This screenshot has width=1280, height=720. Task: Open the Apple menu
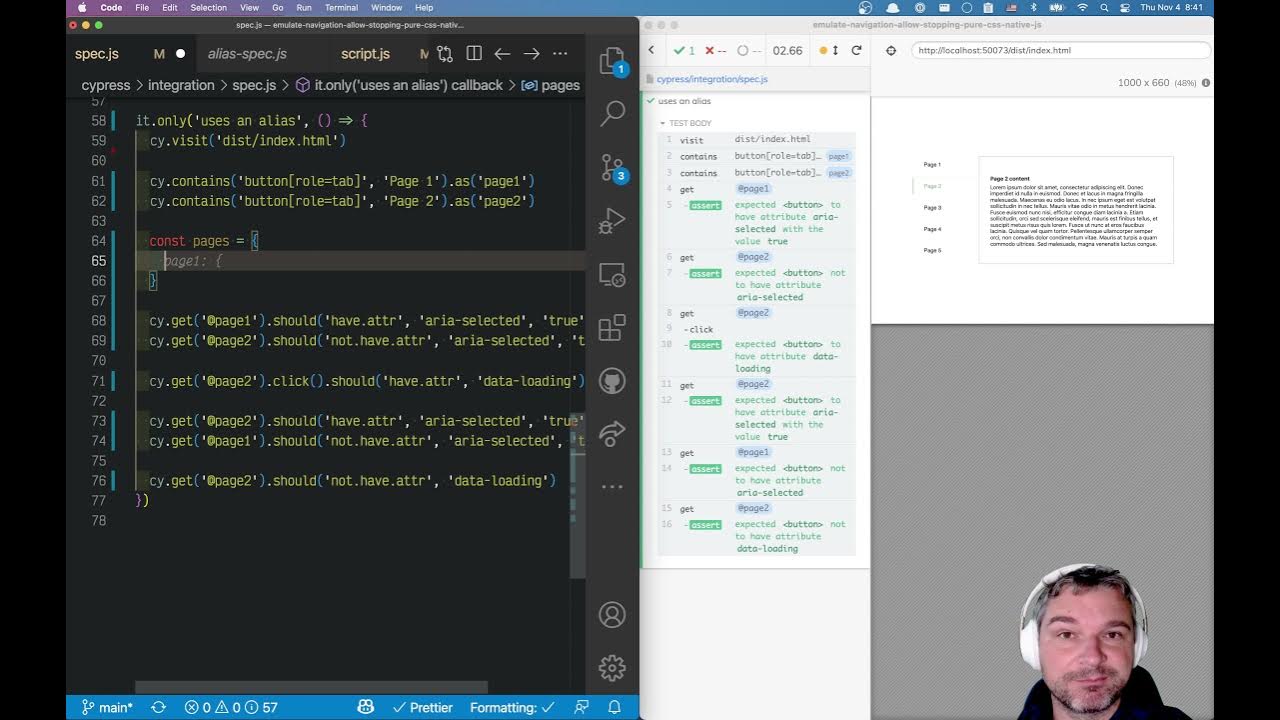[82, 7]
